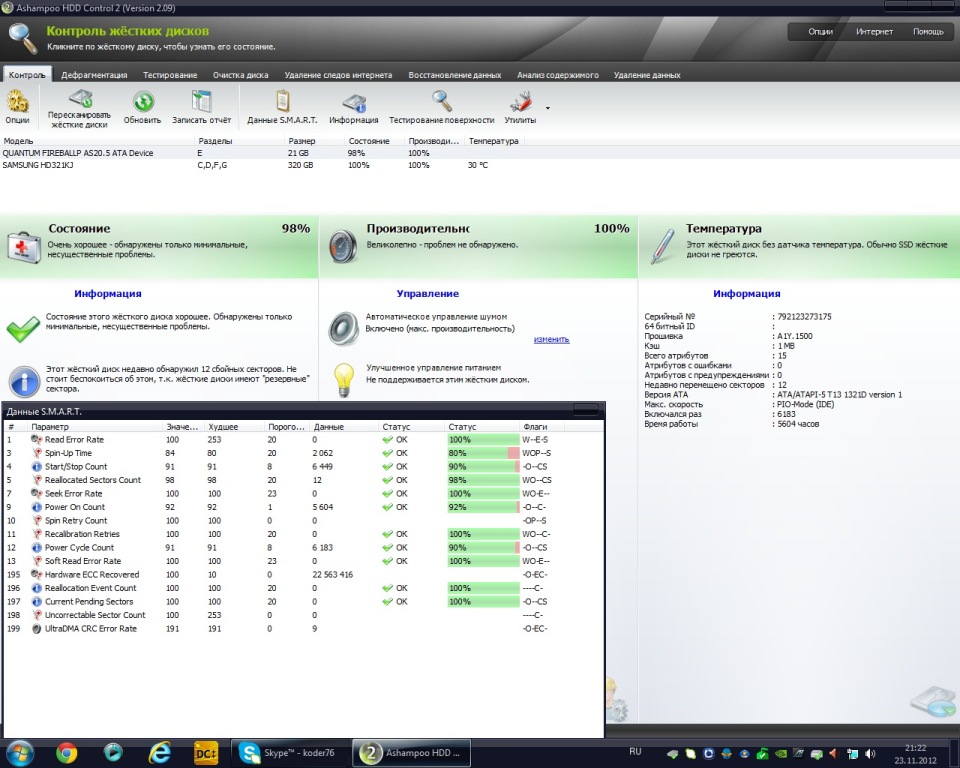Viewport: 960px width, 768px height.
Task: Select the Start/Stop Count row
Action: coord(303,467)
